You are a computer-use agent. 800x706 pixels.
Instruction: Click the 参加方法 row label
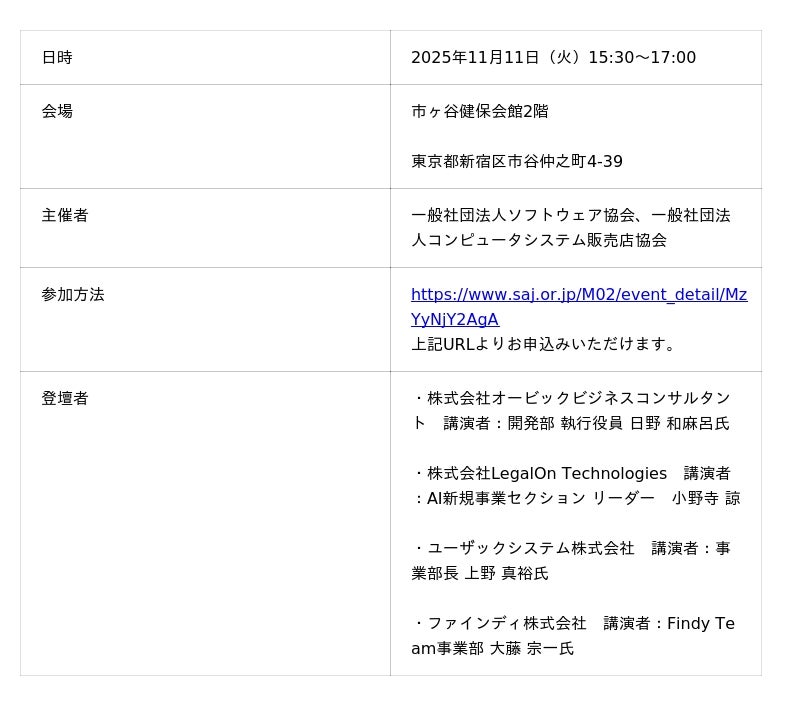coord(73,295)
